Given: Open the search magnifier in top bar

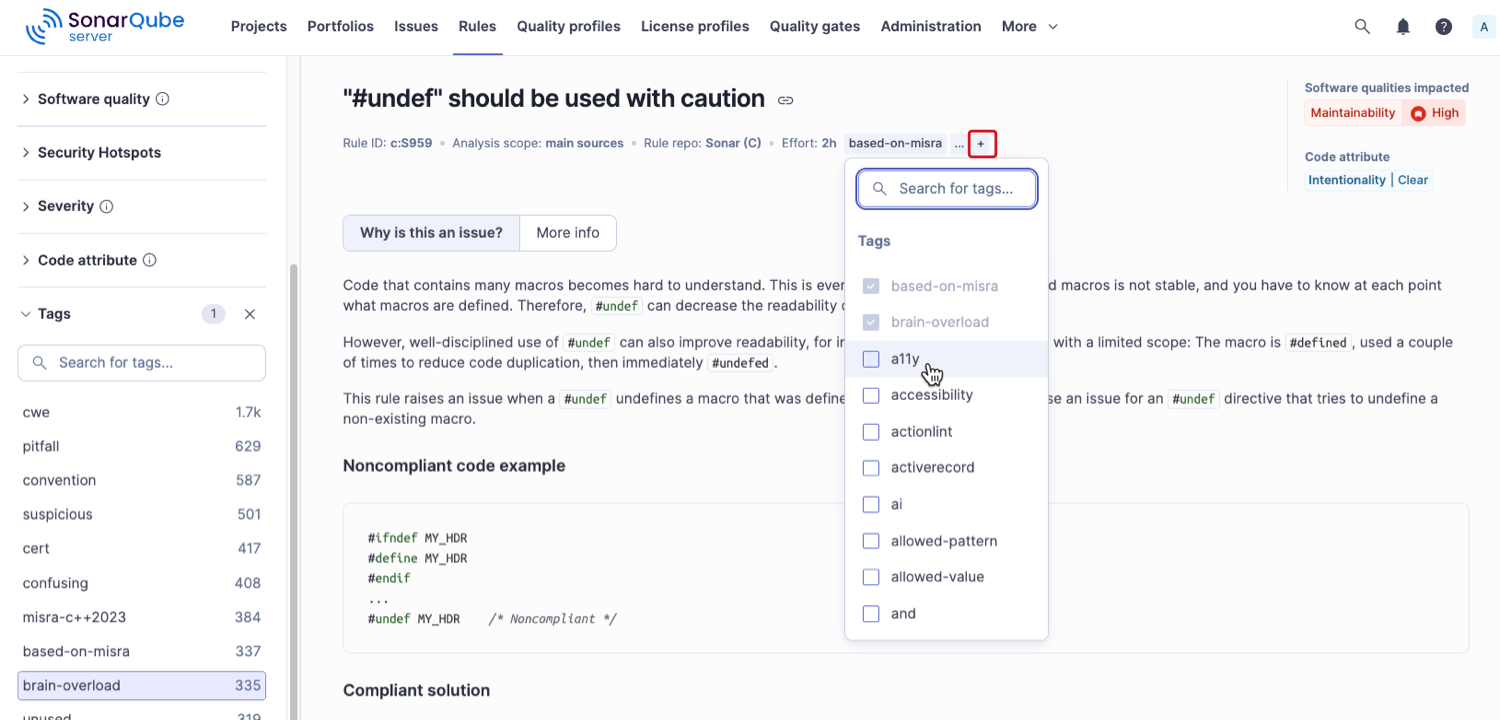Looking at the screenshot, I should pos(1362,27).
